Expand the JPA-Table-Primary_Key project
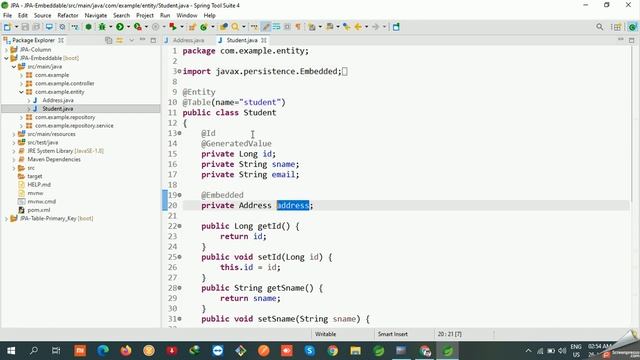The image size is (640, 360). (x=6, y=219)
